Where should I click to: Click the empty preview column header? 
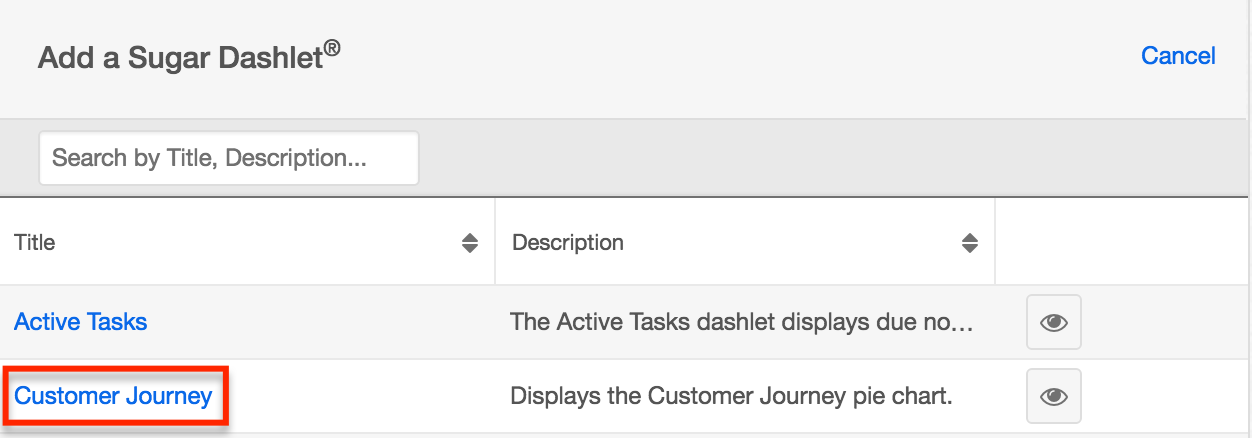pos(1120,243)
